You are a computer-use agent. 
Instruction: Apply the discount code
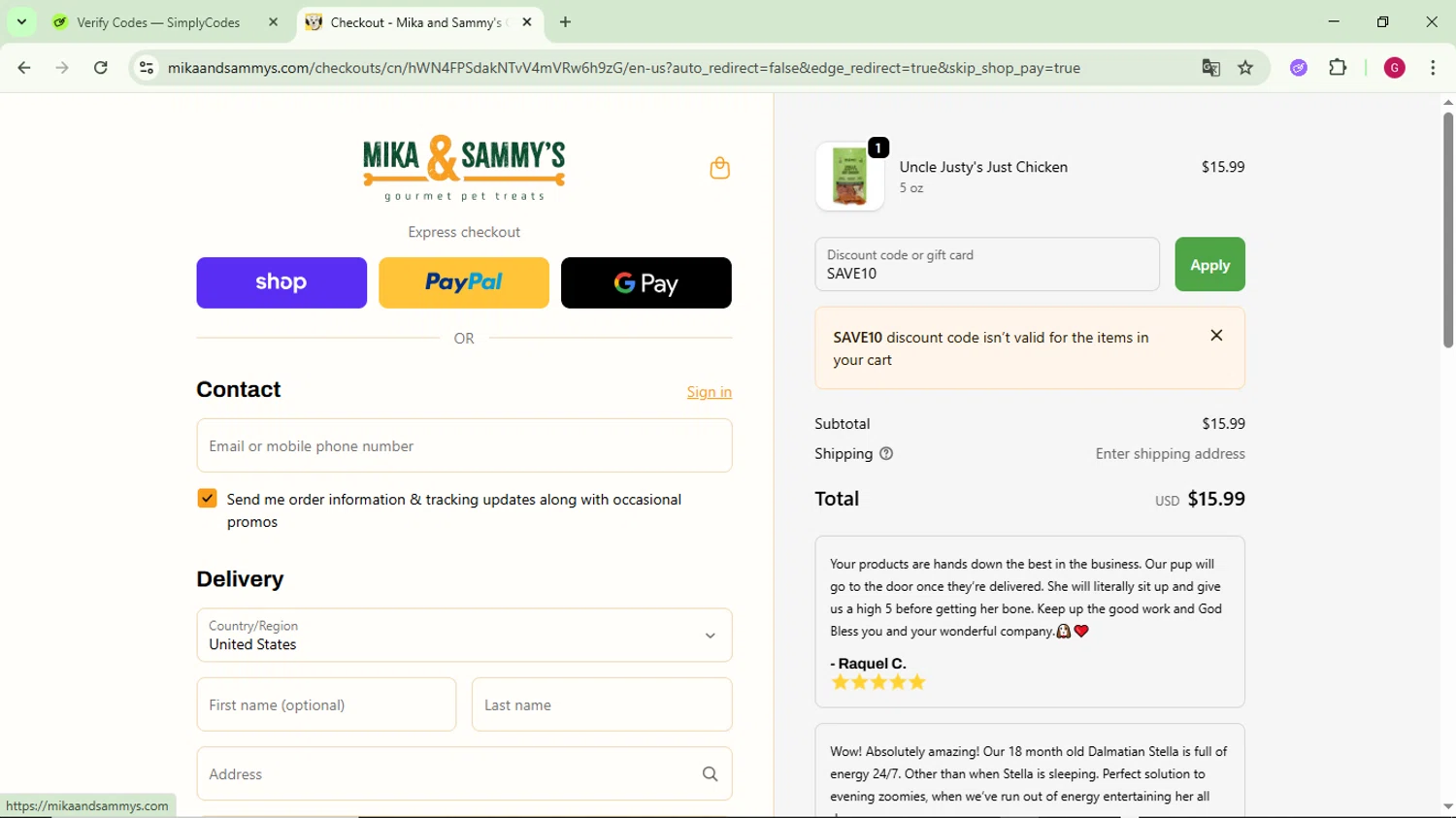(x=1209, y=265)
